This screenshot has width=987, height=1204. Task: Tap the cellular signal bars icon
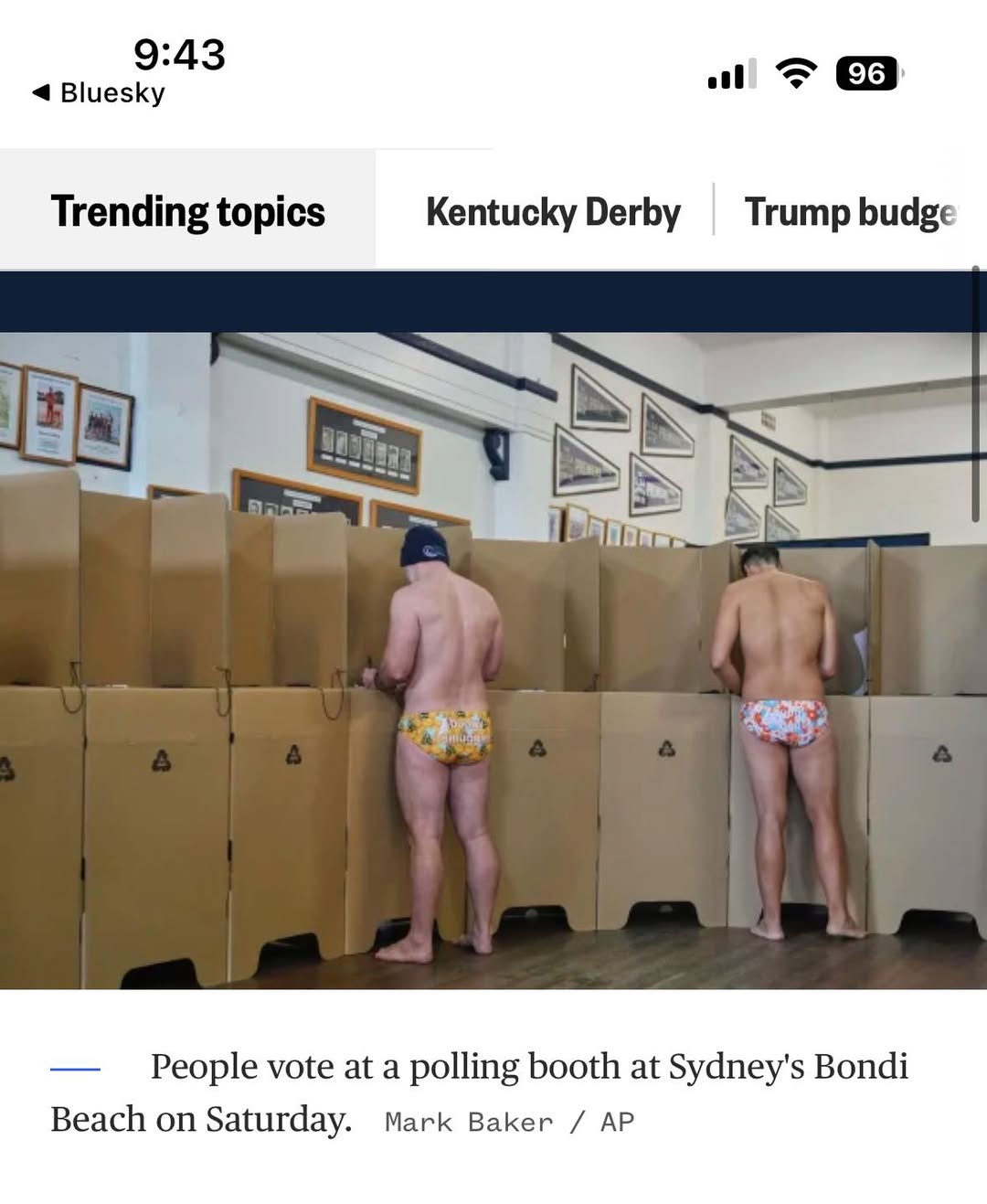(x=732, y=73)
